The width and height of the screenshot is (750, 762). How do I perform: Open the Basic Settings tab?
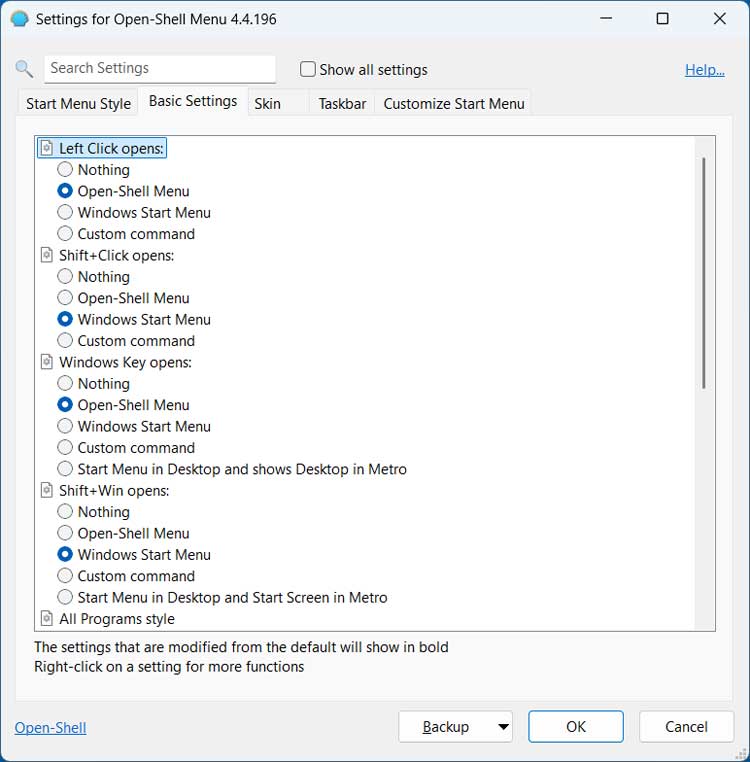click(x=193, y=101)
